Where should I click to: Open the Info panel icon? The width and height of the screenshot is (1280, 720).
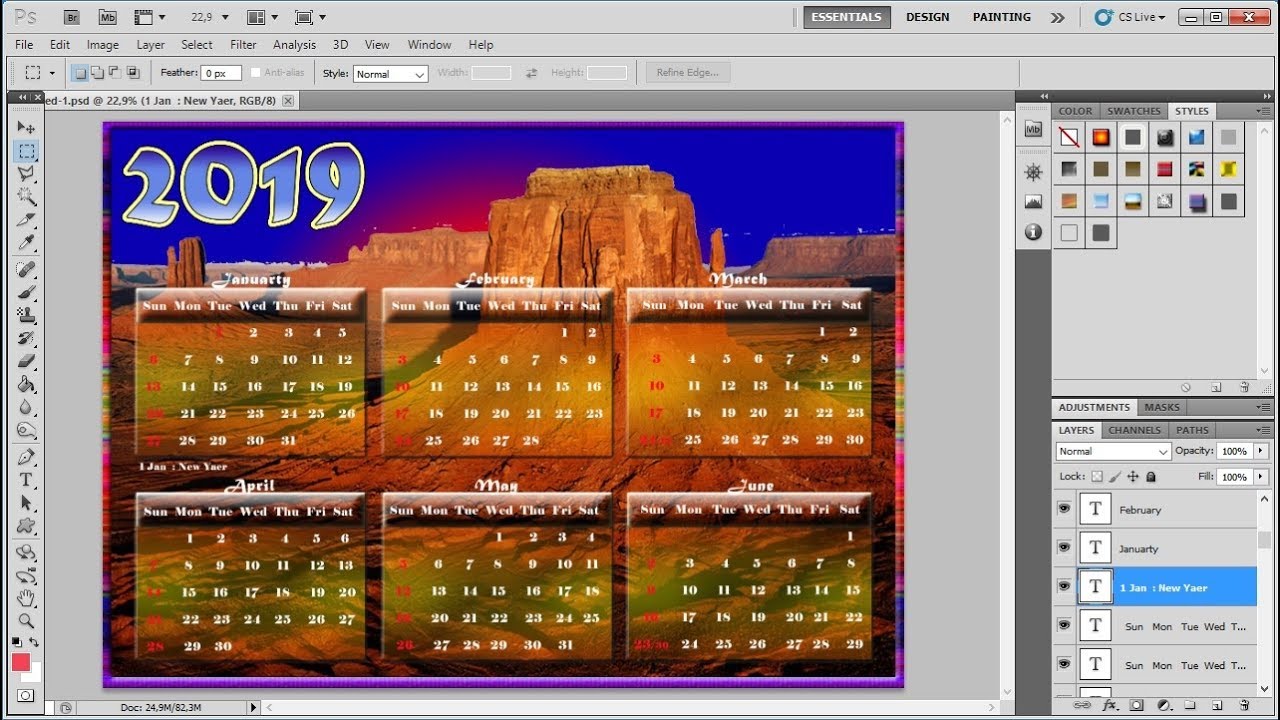pyautogui.click(x=1033, y=232)
